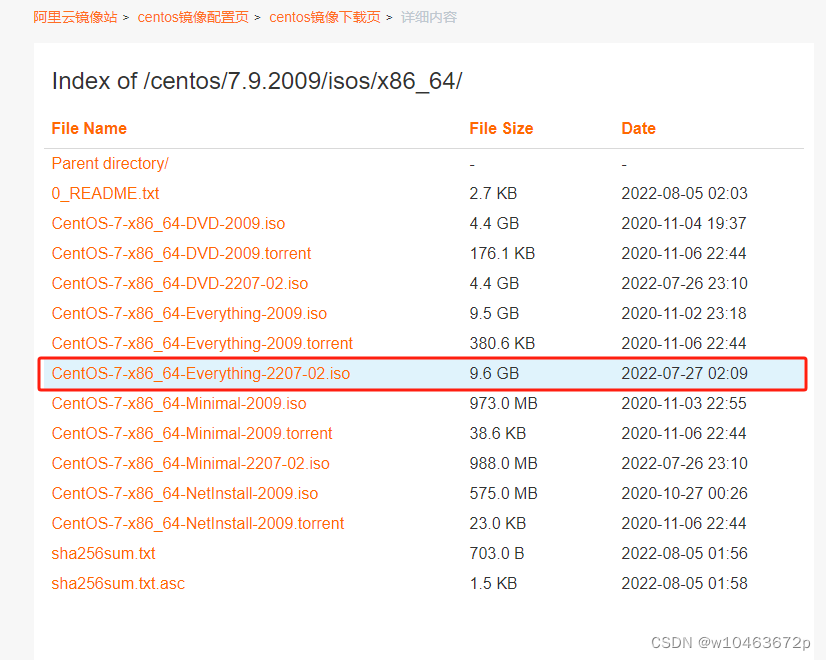826x660 pixels.
Task: Select the 9.6 GB size cell
Action: [x=494, y=374]
